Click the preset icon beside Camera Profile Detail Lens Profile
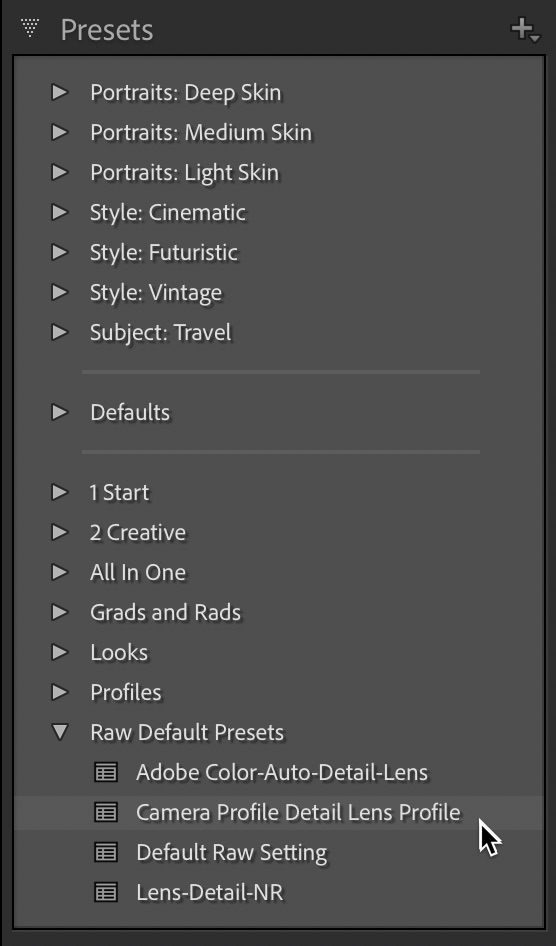556x946 pixels. 106,812
